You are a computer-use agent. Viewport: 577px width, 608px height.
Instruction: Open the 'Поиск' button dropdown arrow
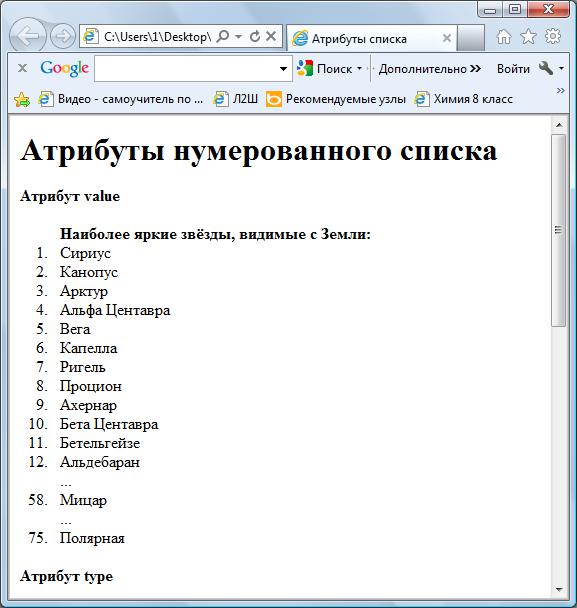(359, 69)
